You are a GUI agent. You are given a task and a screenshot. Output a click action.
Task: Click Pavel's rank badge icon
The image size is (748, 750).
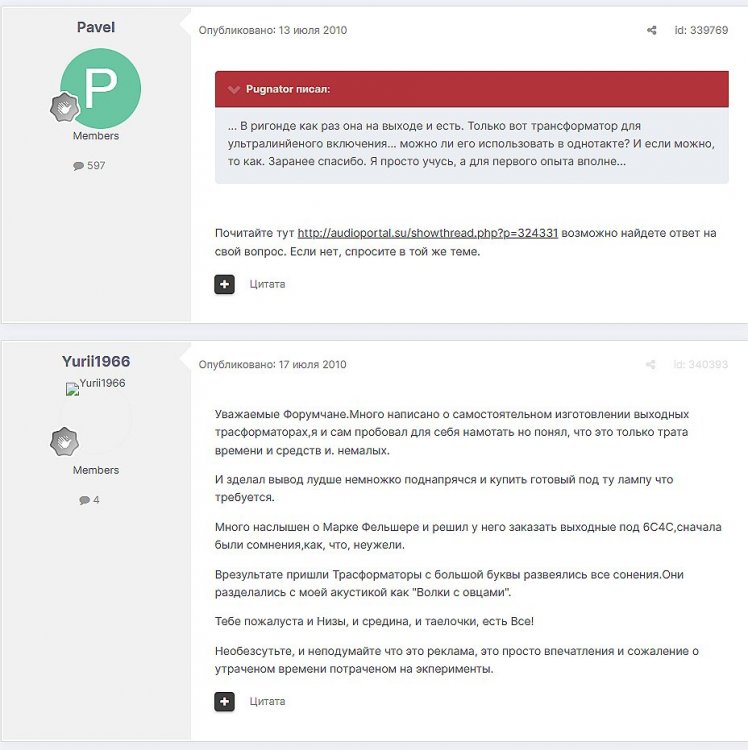pyautogui.click(x=65, y=107)
